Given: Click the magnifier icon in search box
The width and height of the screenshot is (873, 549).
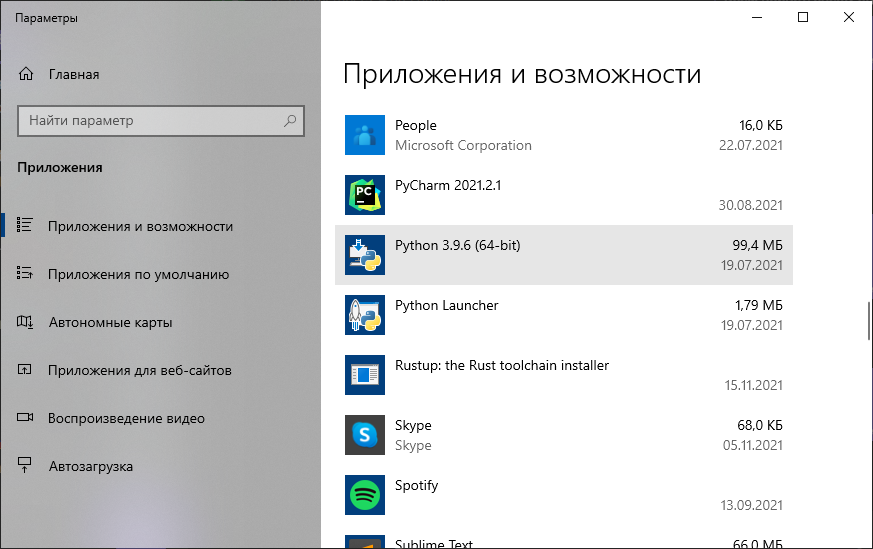Looking at the screenshot, I should (x=290, y=120).
